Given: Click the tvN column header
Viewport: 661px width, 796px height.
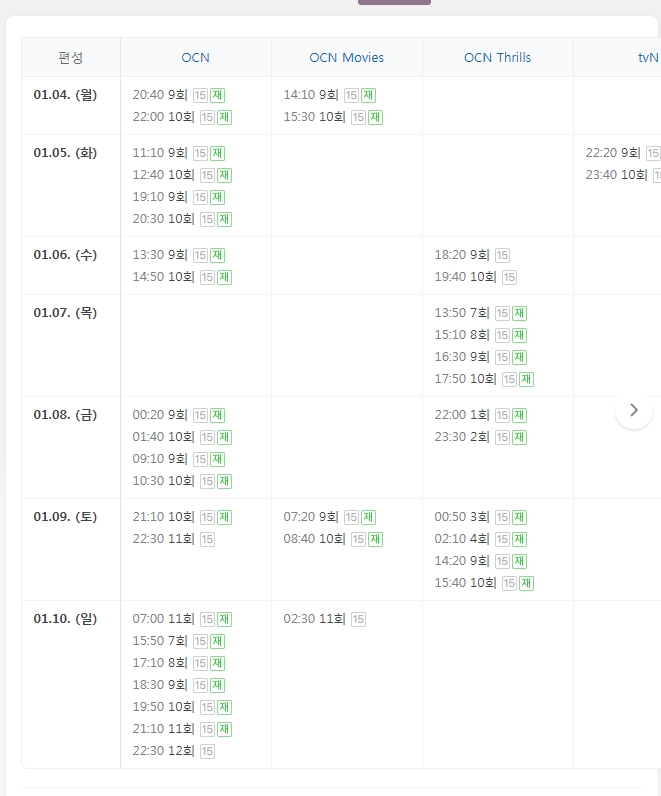Looking at the screenshot, I should pyautogui.click(x=648, y=57).
